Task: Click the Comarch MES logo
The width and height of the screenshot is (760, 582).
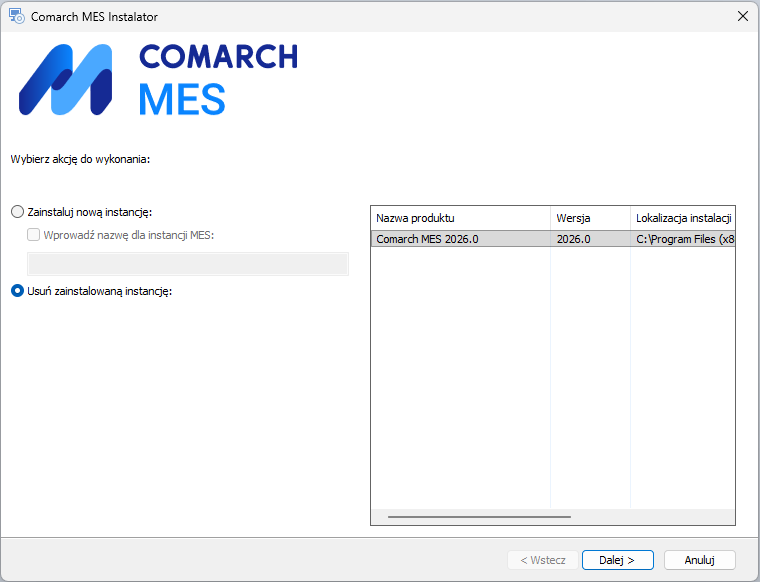Action: click(158, 79)
